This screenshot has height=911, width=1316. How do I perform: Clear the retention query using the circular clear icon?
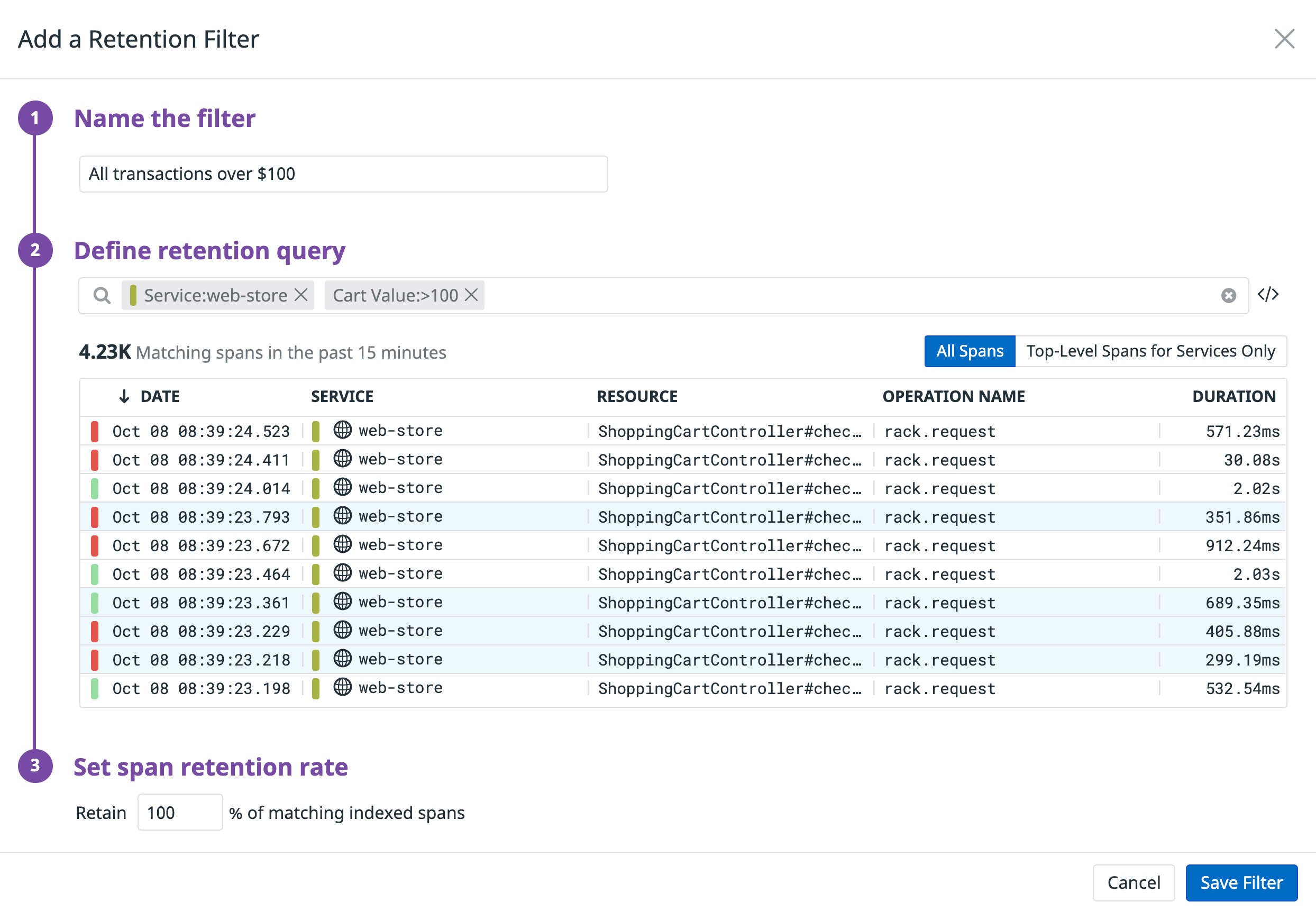coord(1228,295)
